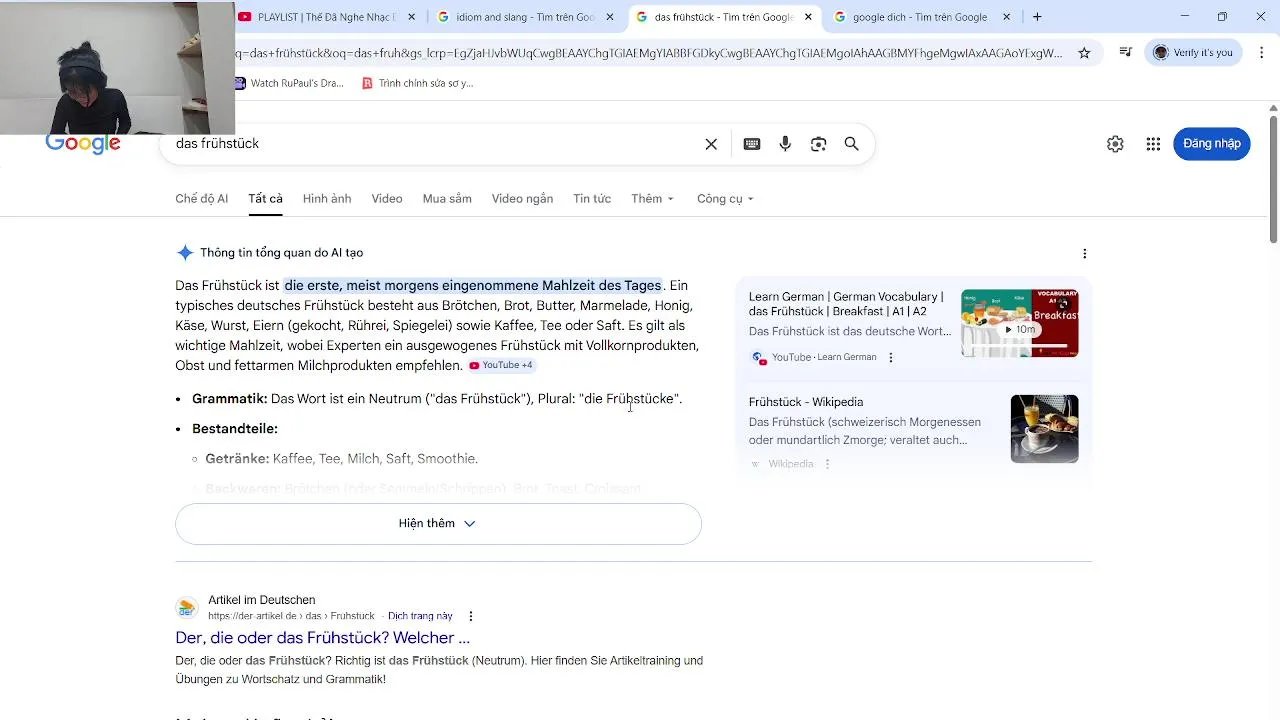The width and height of the screenshot is (1280, 720).
Task: Select the Video results tab
Action: tap(387, 199)
